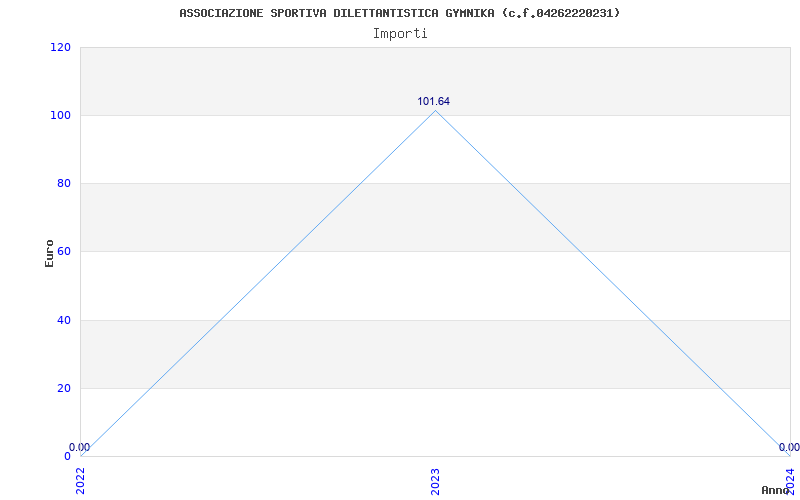This screenshot has height=500, width=800.
Task: Select the 0.00 value label at 2022
Action: 79,447
